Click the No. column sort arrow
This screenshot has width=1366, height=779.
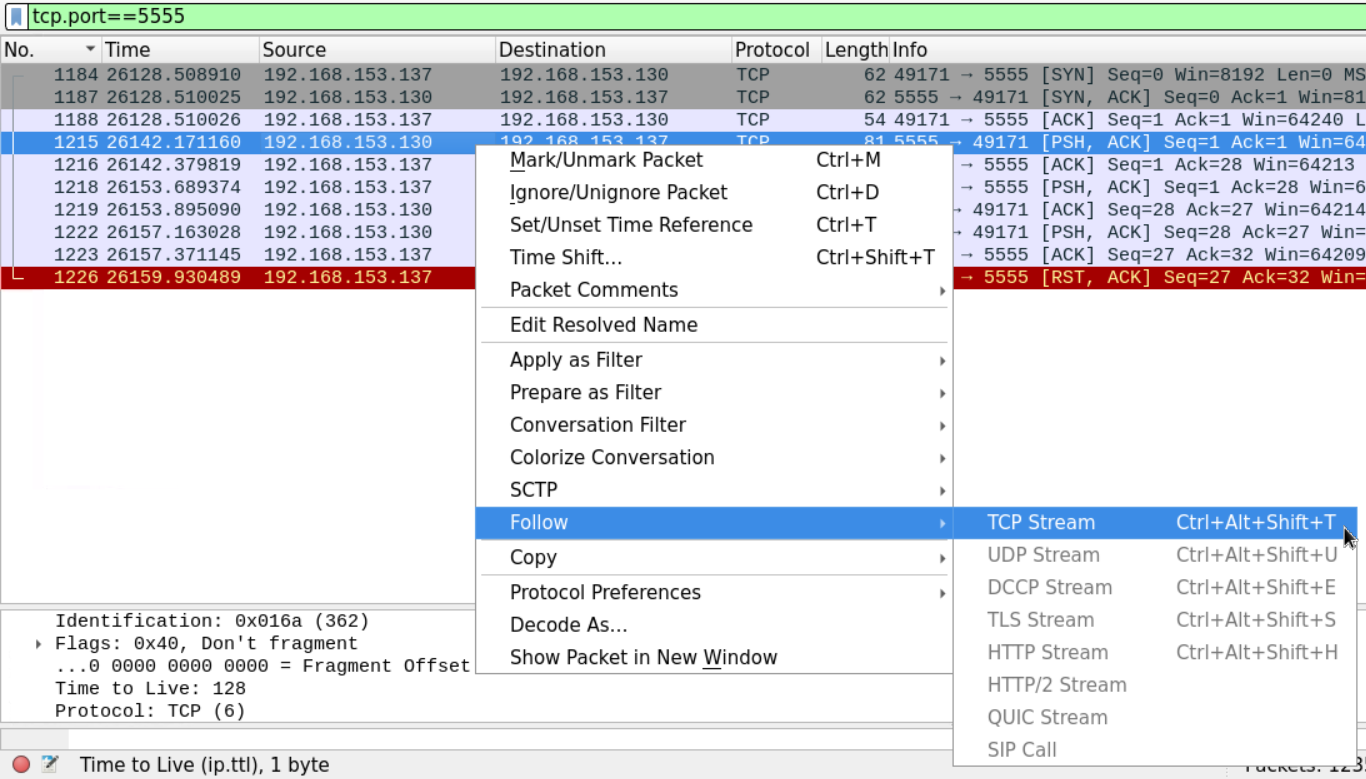click(x=90, y=50)
